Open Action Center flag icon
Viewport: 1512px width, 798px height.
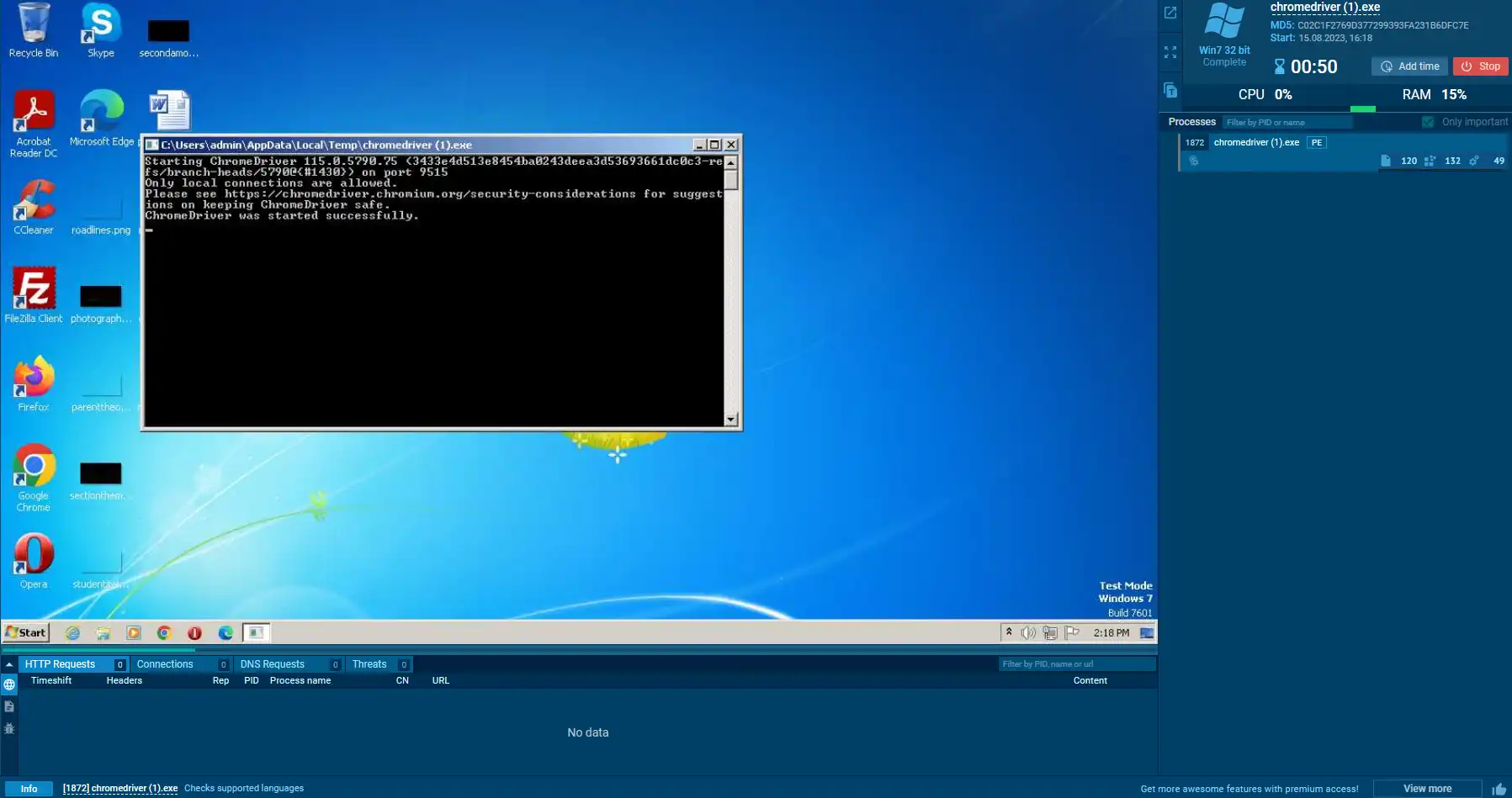pos(1072,632)
